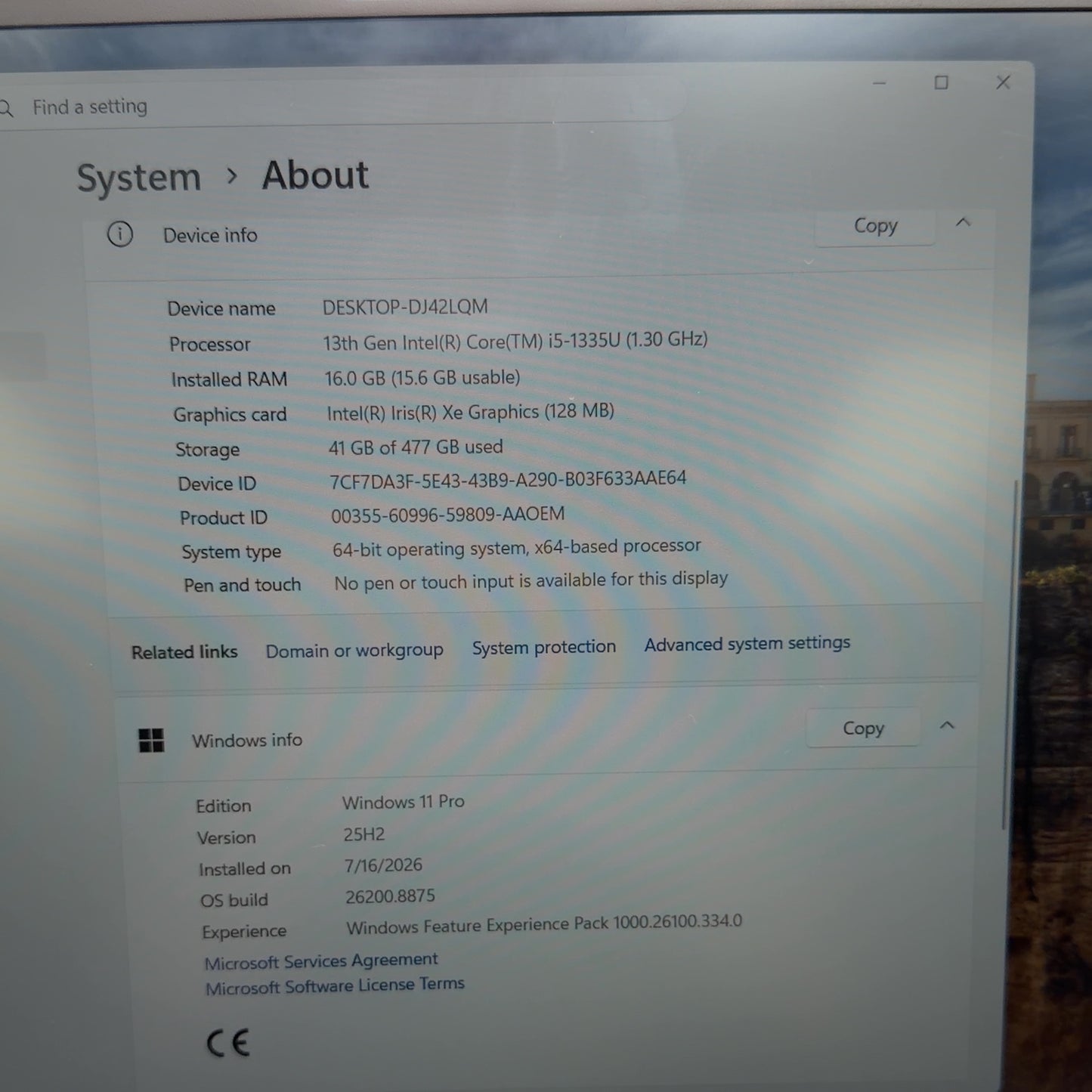Image resolution: width=1092 pixels, height=1092 pixels.
Task: Click the Device info circle icon
Action: coord(120,234)
